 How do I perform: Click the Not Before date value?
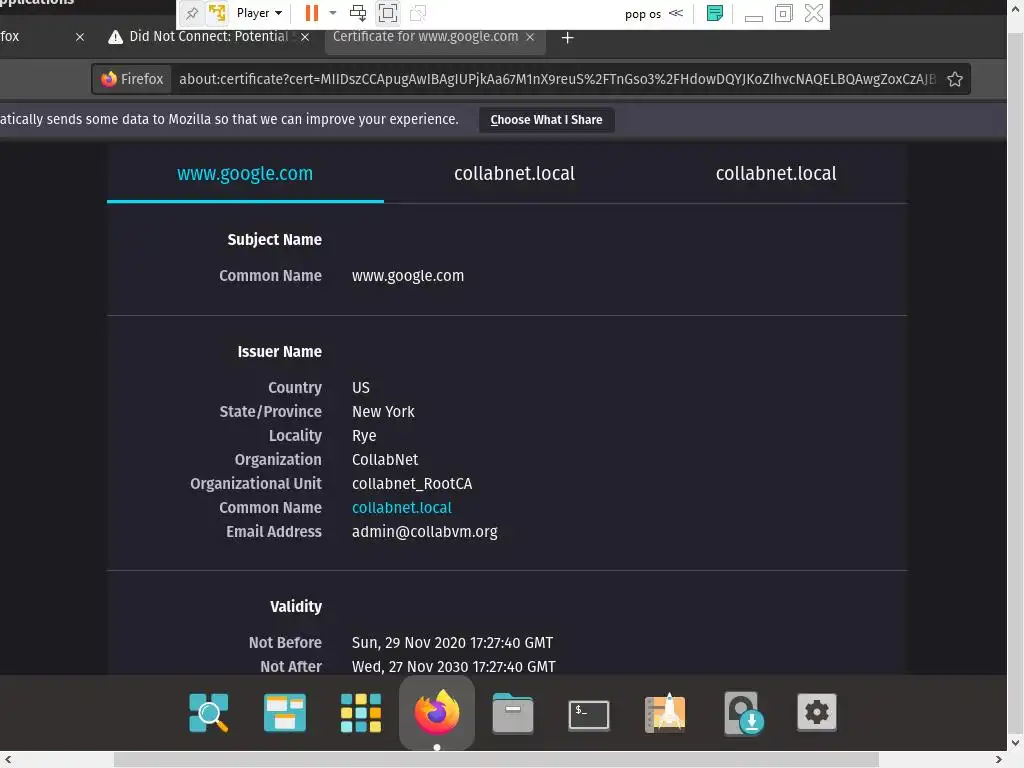453,643
